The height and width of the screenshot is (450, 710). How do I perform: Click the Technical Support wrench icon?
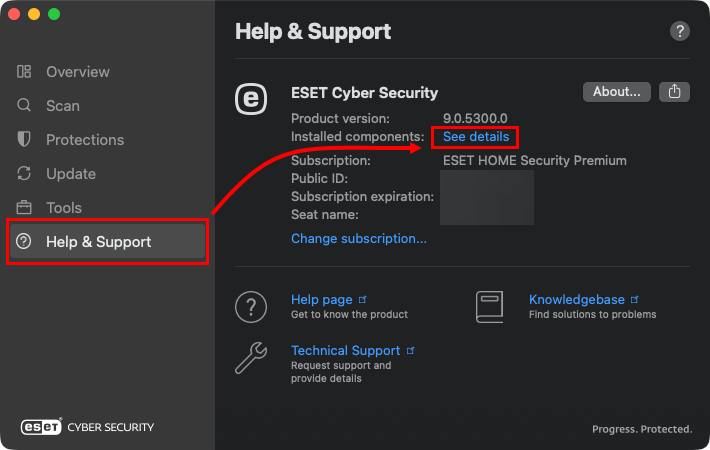pyautogui.click(x=250, y=357)
